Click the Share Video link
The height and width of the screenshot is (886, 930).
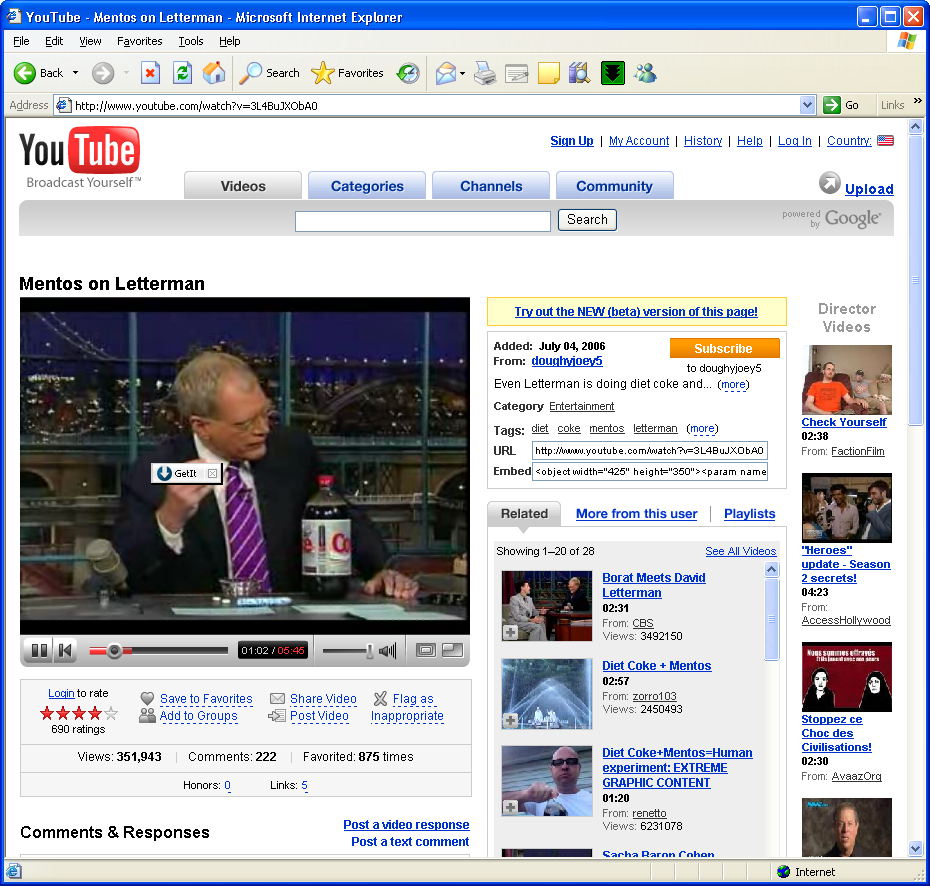click(x=323, y=699)
